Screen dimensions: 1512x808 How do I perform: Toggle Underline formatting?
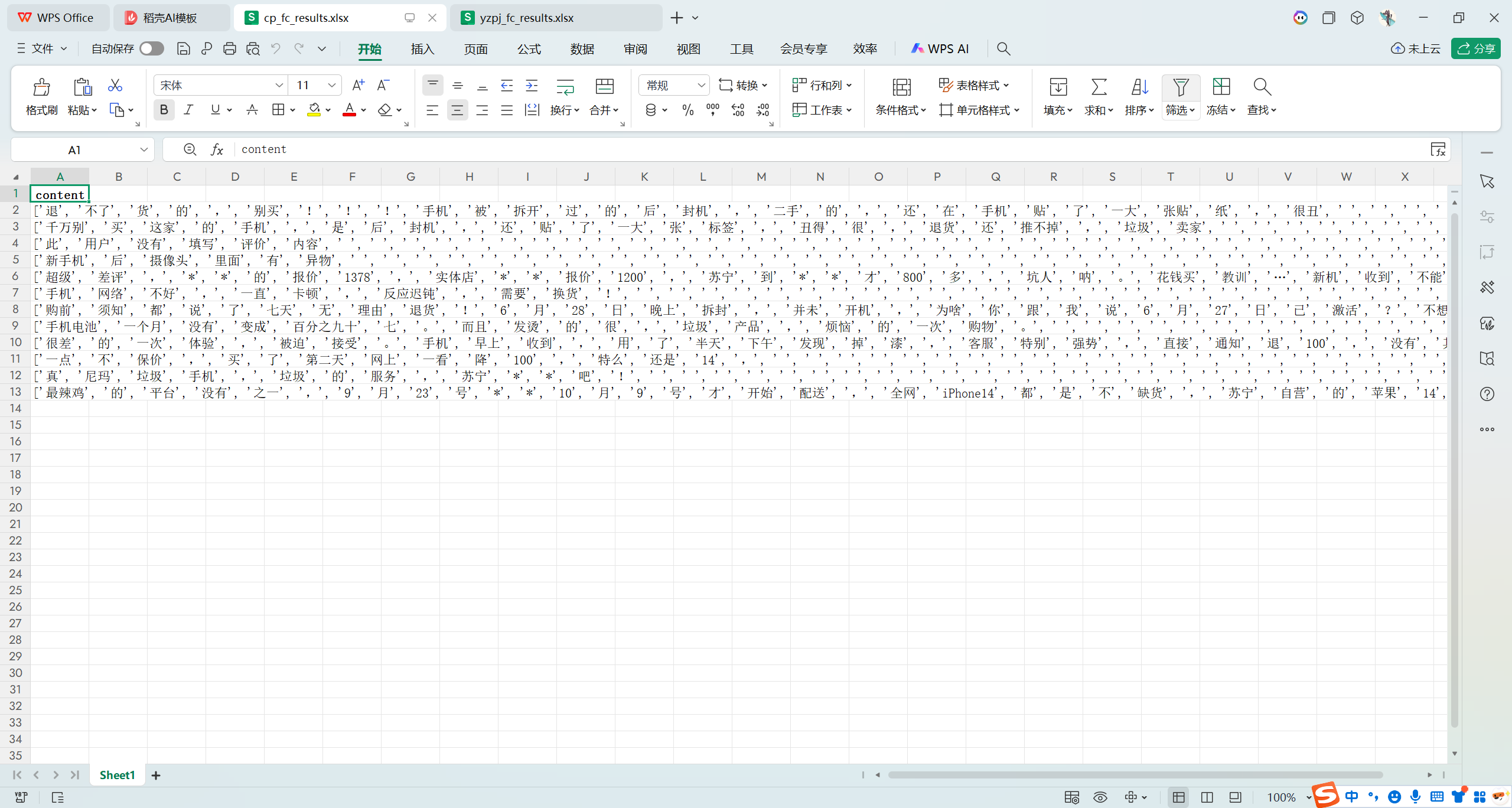coord(215,110)
